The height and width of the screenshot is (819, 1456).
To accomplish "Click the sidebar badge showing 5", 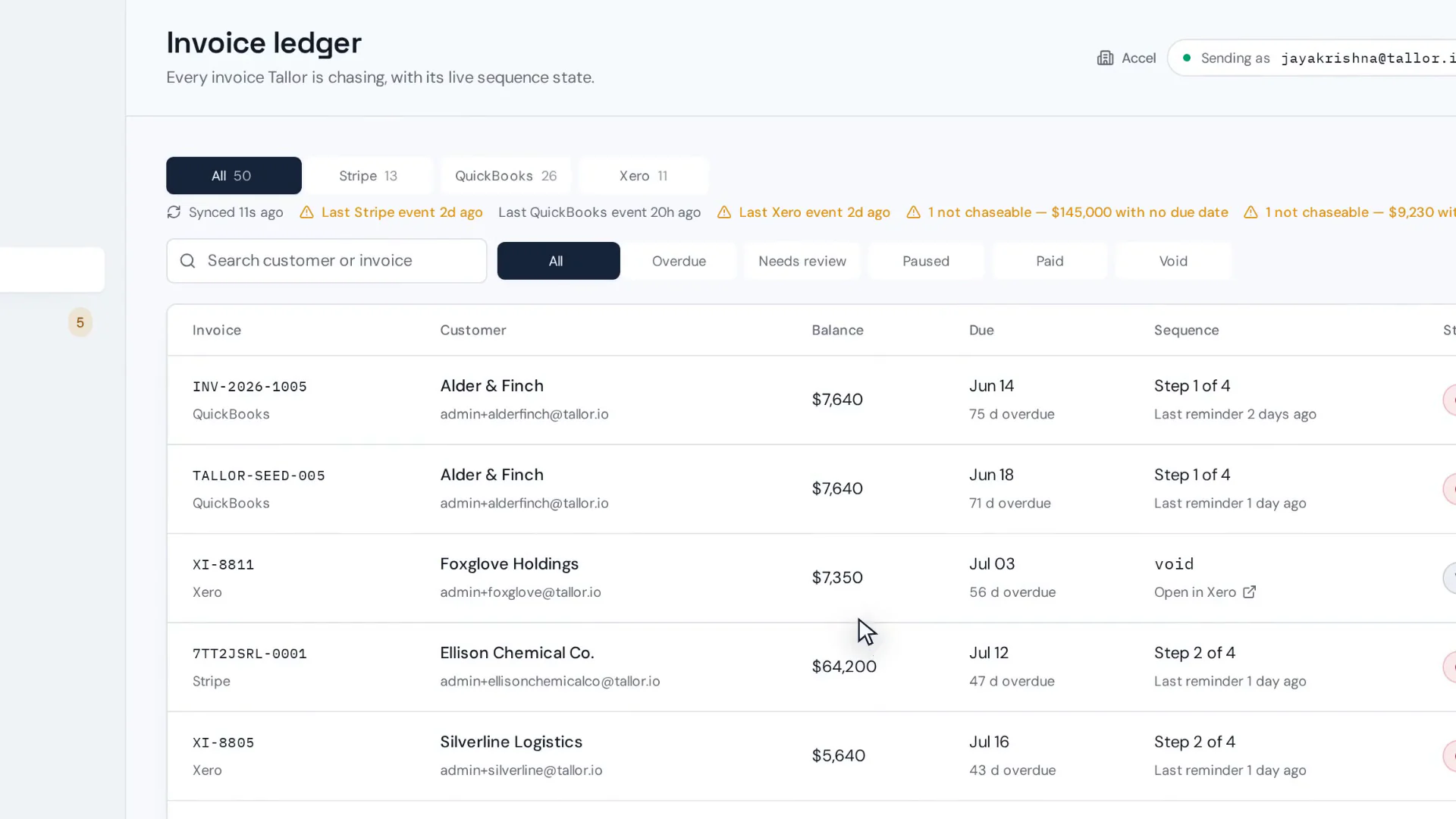I will 80,322.
